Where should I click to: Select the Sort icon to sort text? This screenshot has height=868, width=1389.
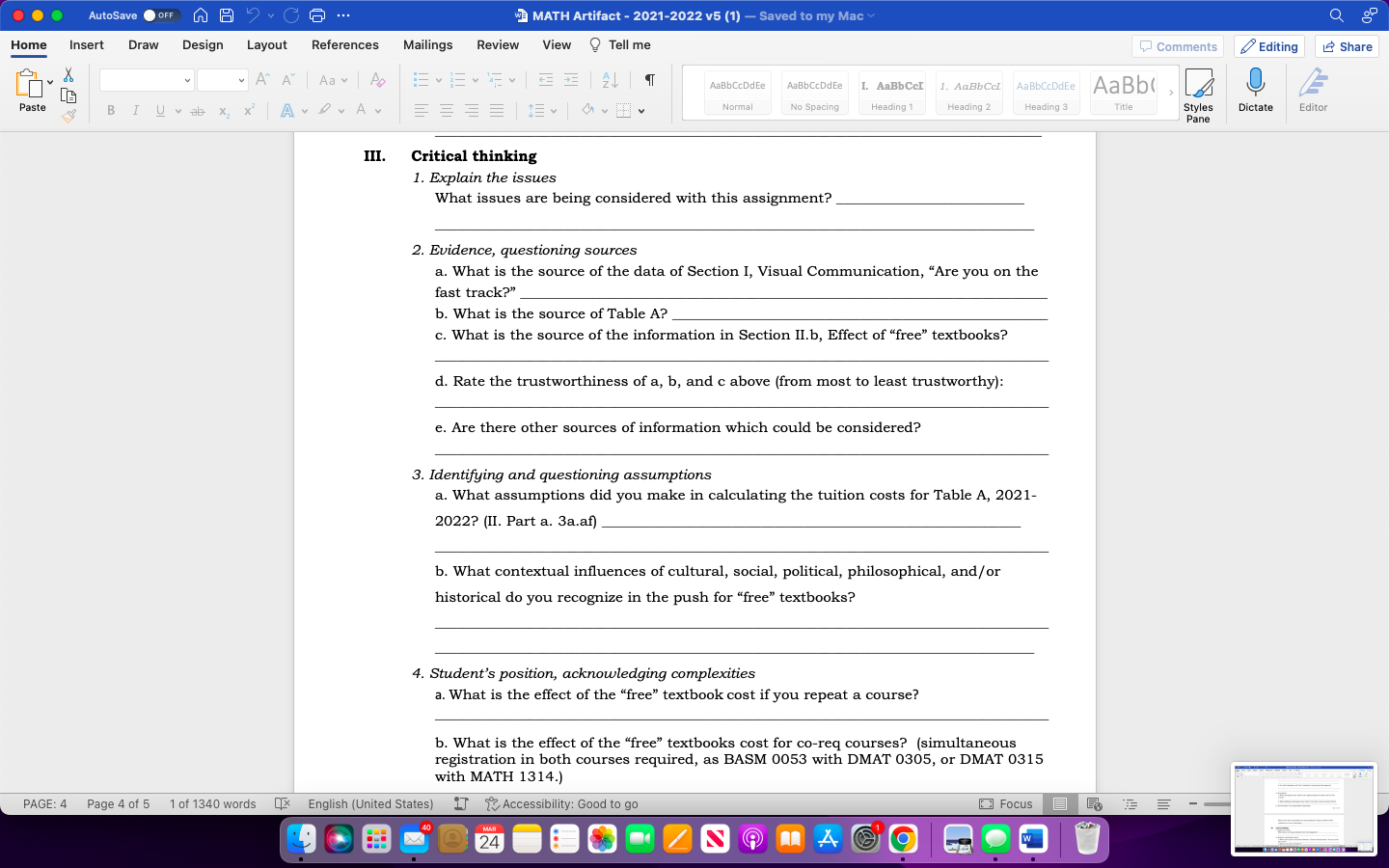(609, 80)
